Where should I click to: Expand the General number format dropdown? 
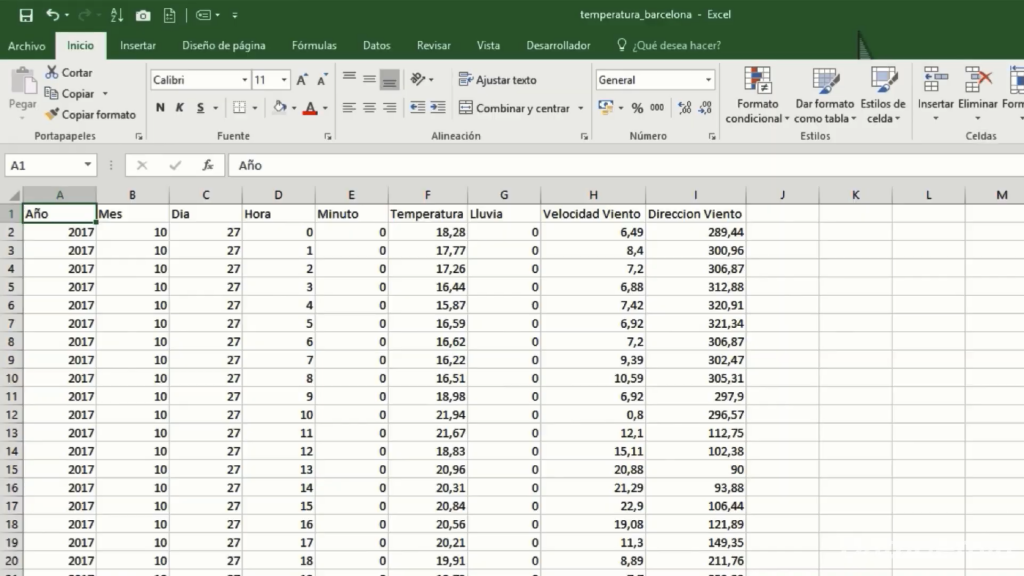click(708, 80)
